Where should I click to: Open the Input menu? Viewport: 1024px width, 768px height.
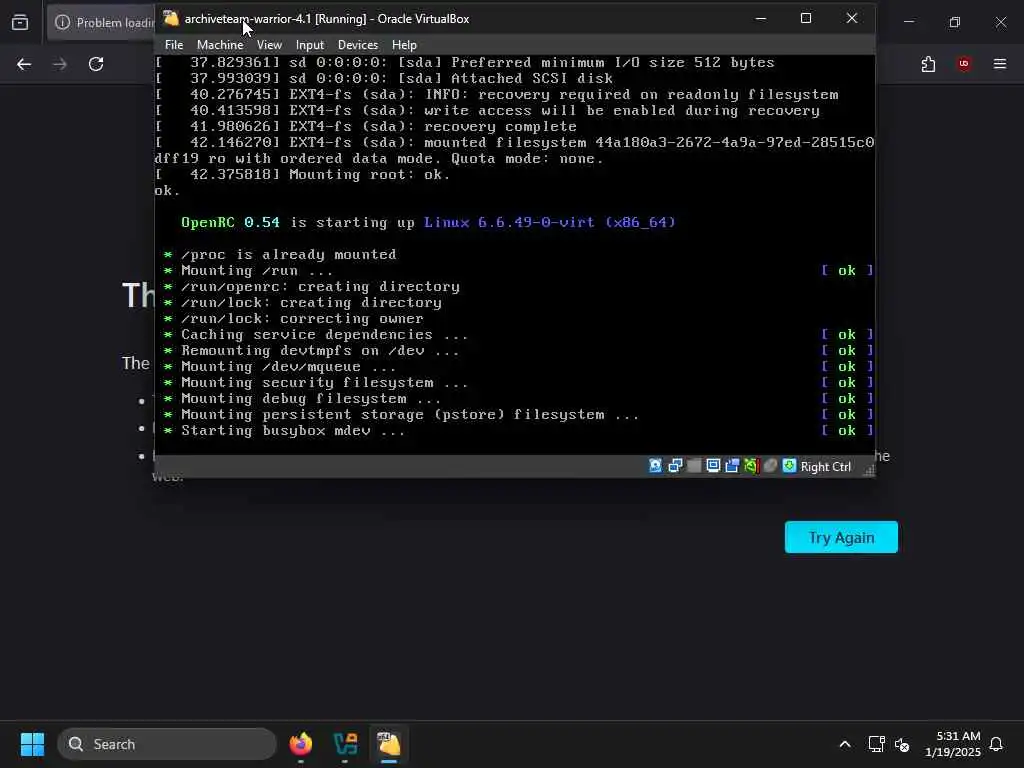pyautogui.click(x=310, y=45)
